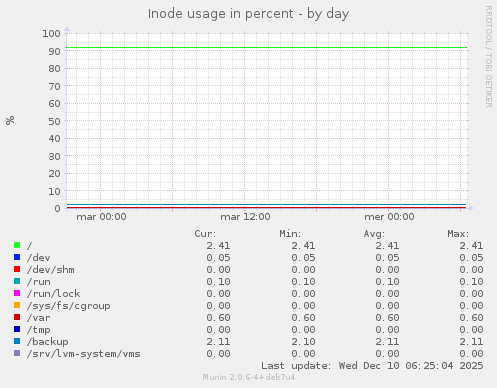The height and width of the screenshot is (388, 497).
Task: Click the Cur value 0.10 for /run
Action: [218, 282]
